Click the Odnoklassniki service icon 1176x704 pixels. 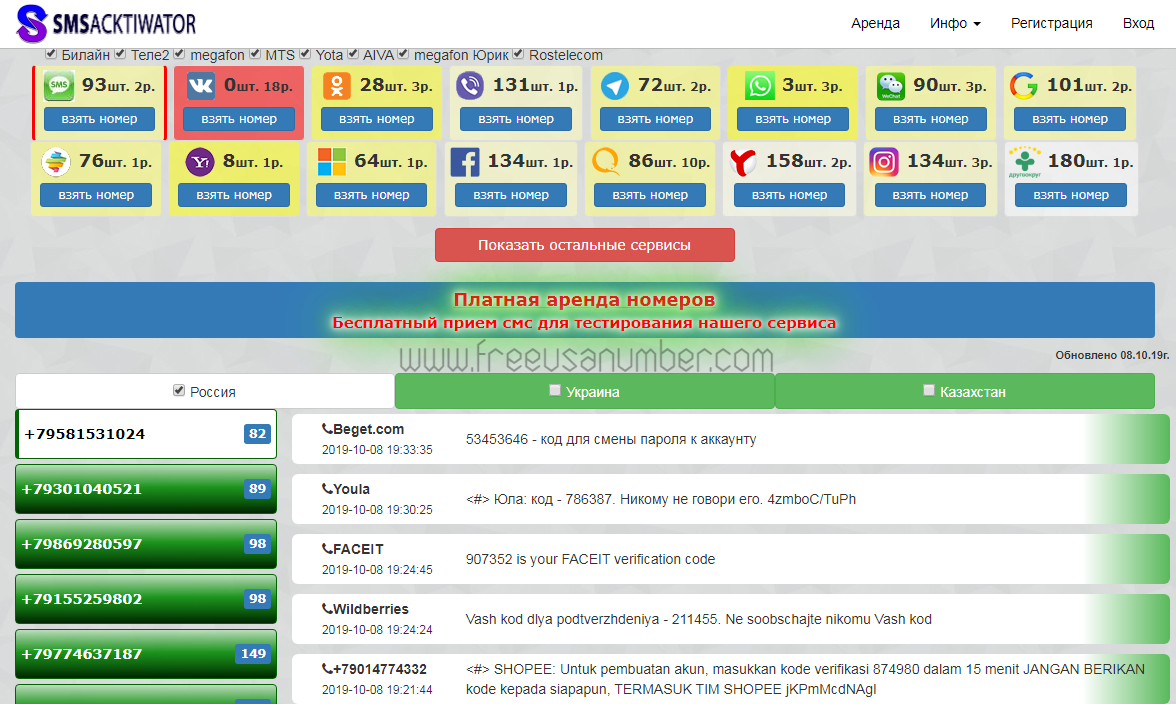pyautogui.click(x=337, y=85)
